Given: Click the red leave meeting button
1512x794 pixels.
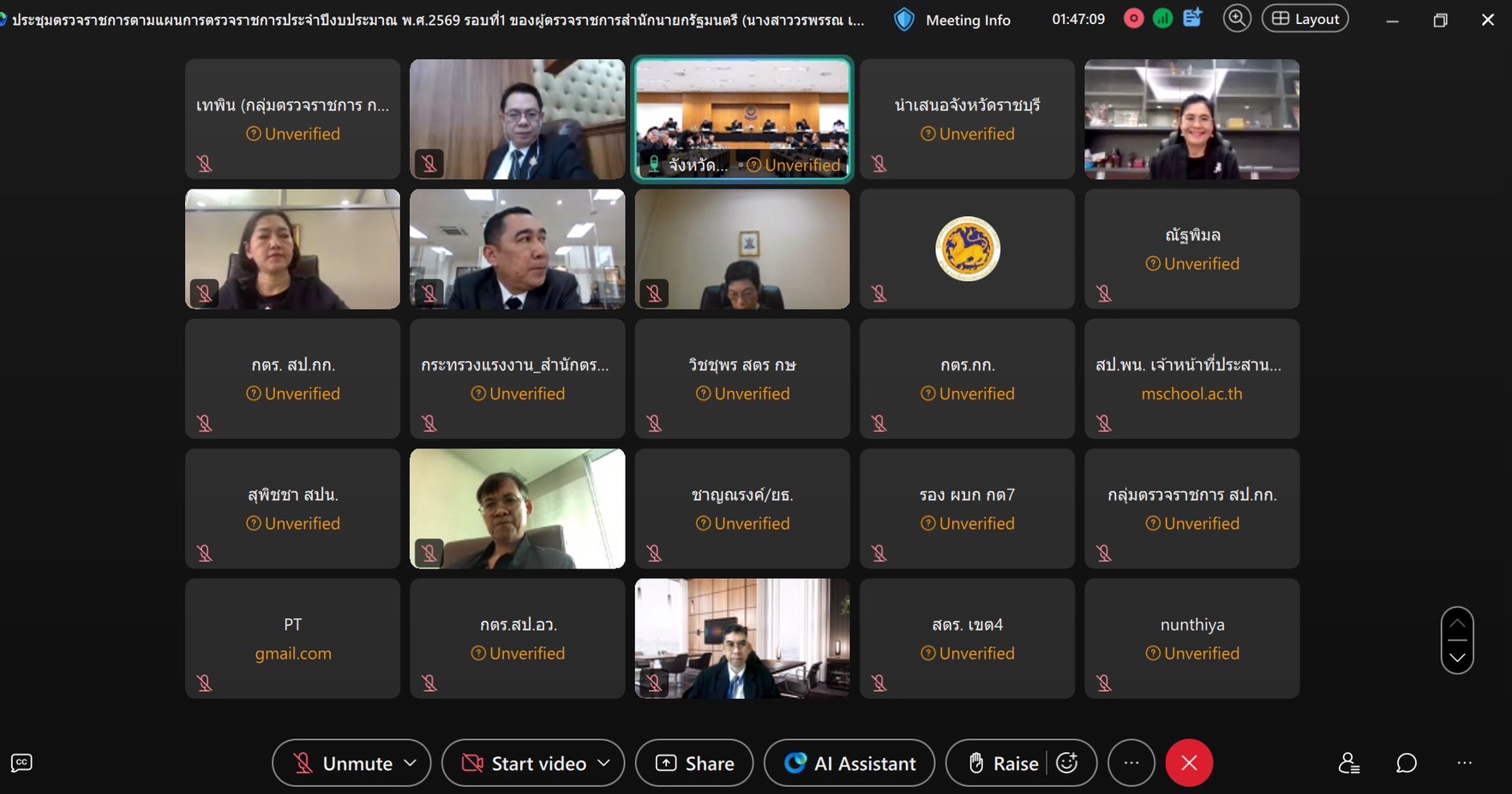Looking at the screenshot, I should coord(1188,763).
